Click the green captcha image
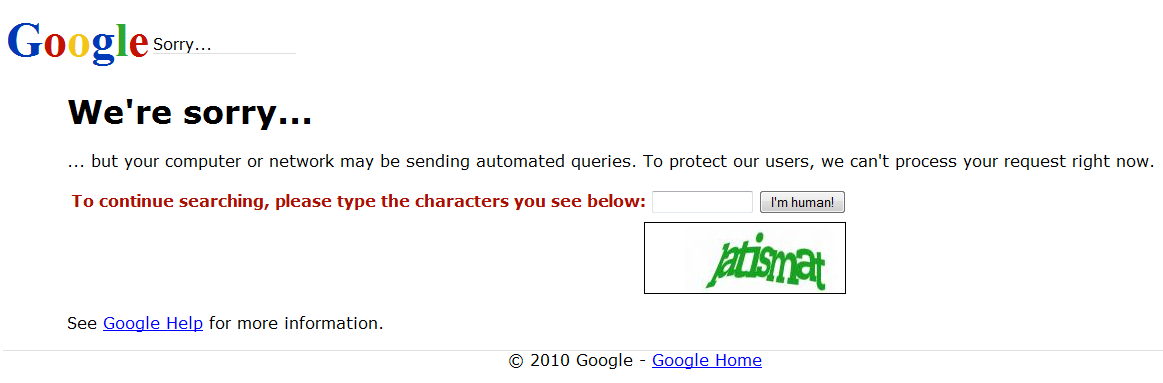 [x=745, y=258]
